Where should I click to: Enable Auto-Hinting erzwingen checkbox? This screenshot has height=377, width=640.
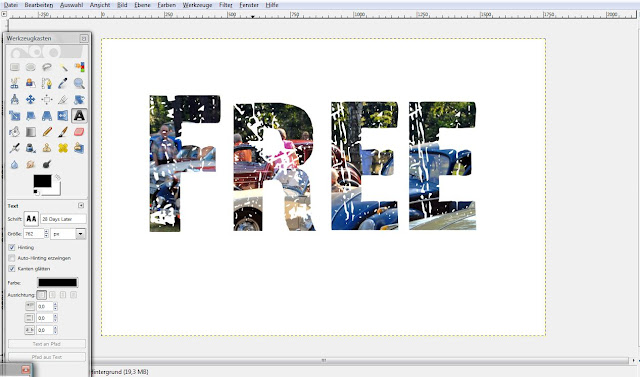point(12,258)
